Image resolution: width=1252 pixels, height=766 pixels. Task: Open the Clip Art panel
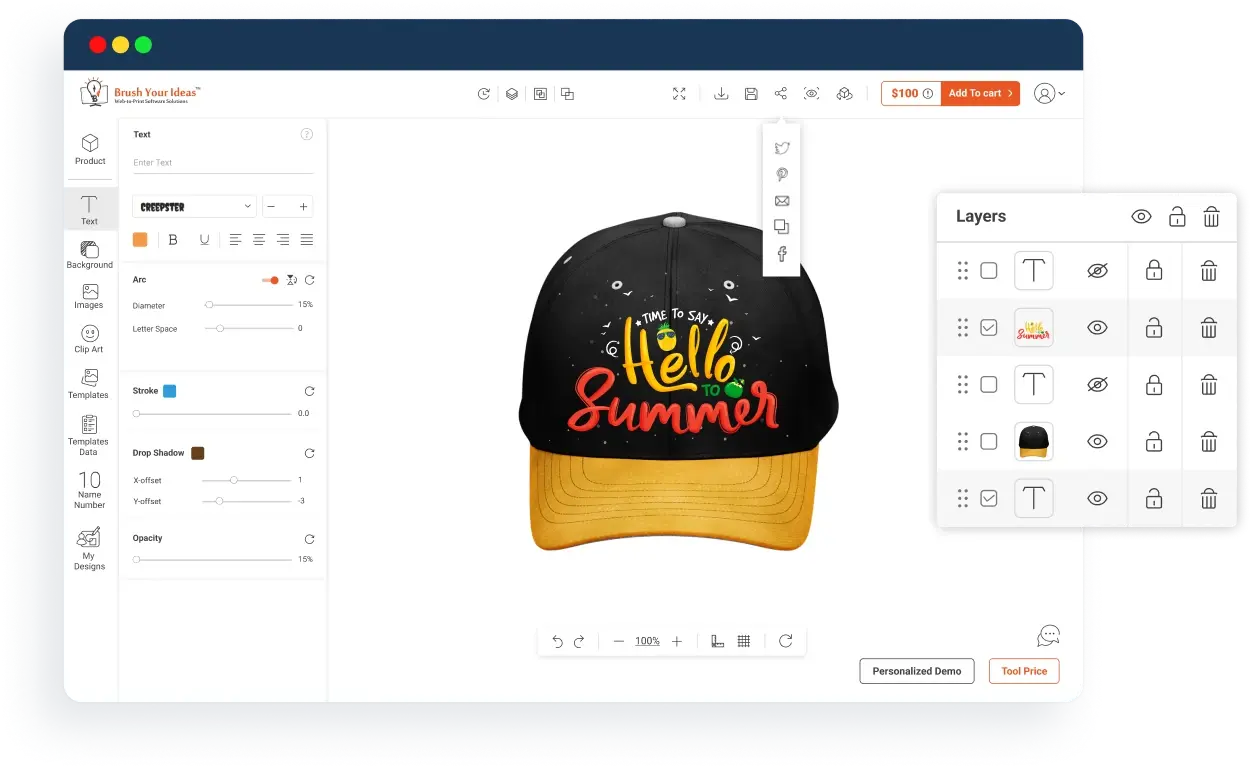(89, 340)
